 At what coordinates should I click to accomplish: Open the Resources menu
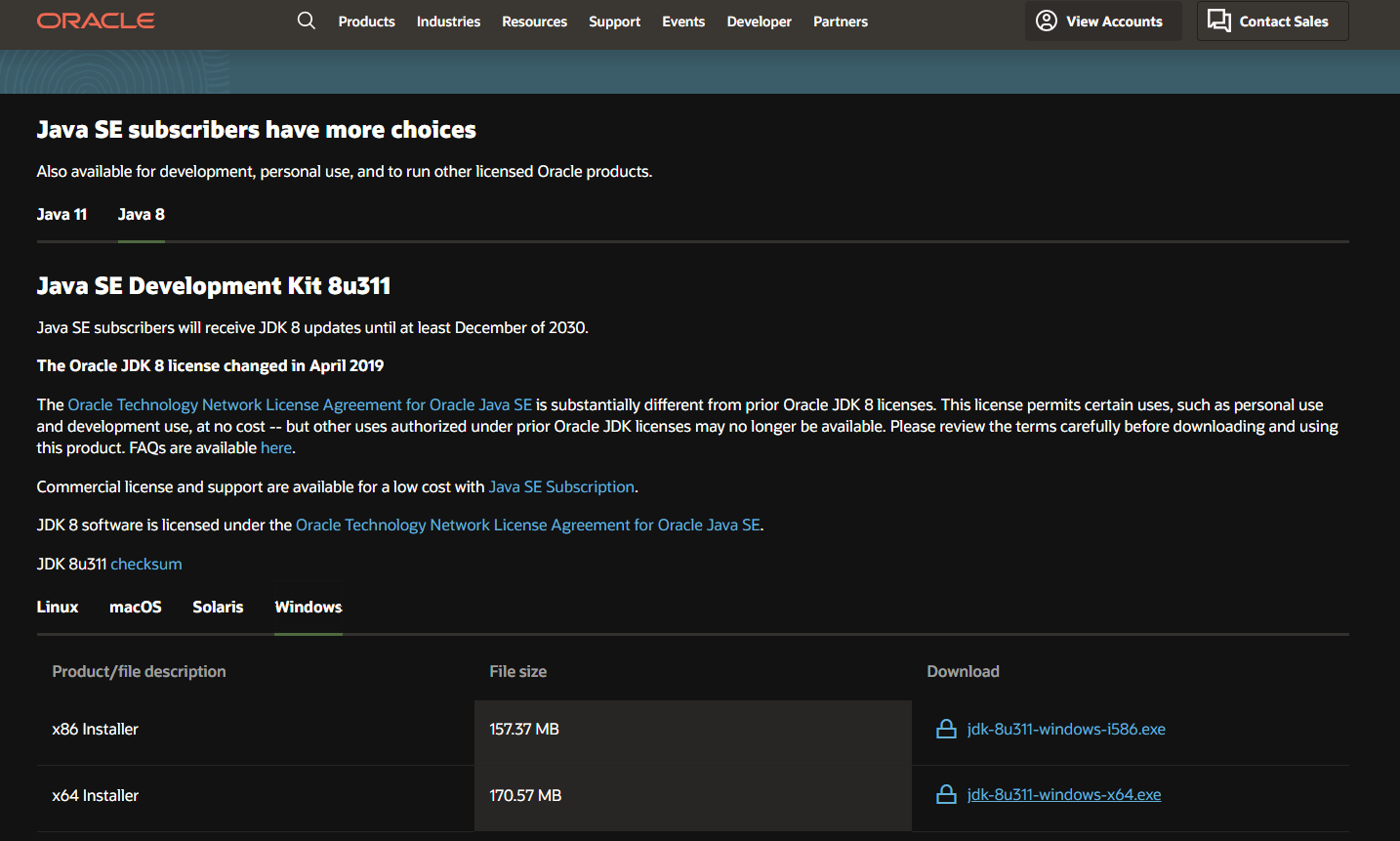click(534, 21)
